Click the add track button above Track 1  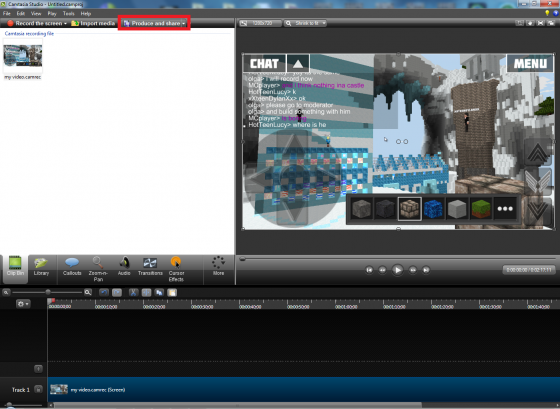38,368
